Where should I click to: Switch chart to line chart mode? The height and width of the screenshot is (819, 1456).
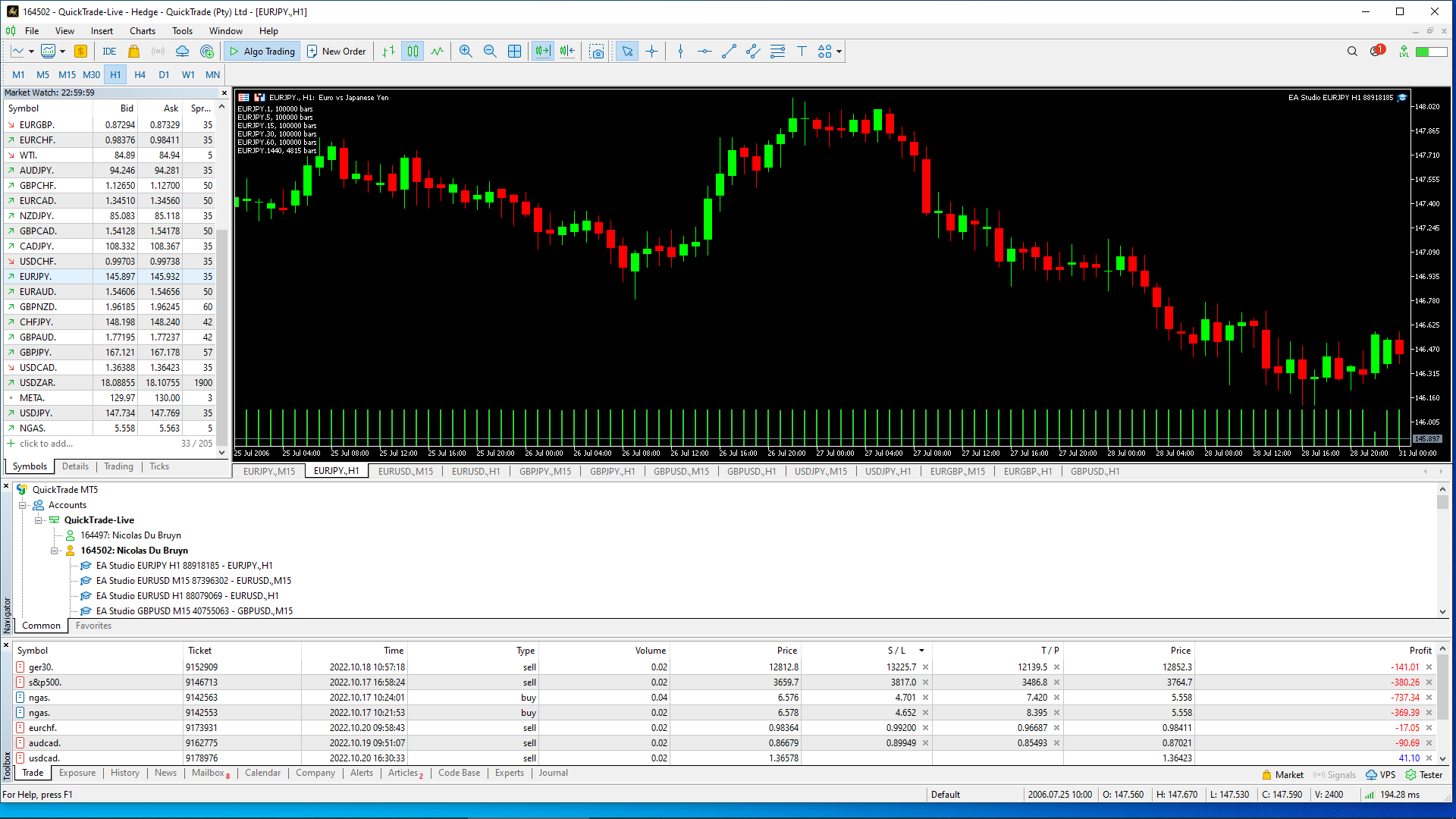coord(437,52)
